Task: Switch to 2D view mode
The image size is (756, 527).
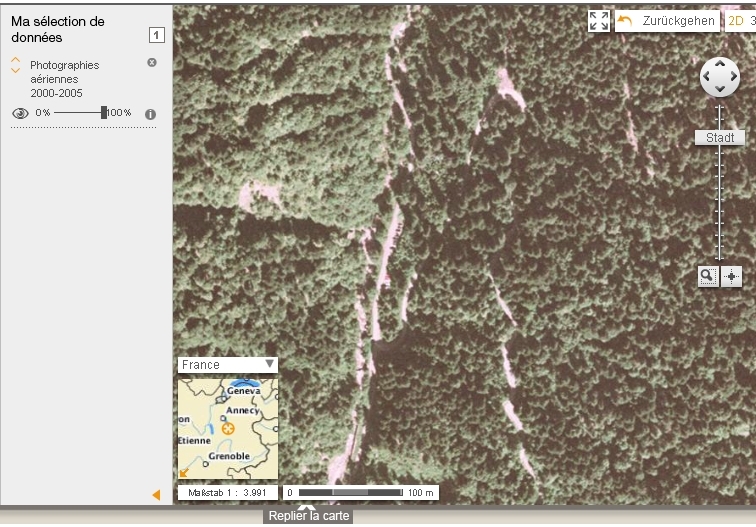Action: 735,21
